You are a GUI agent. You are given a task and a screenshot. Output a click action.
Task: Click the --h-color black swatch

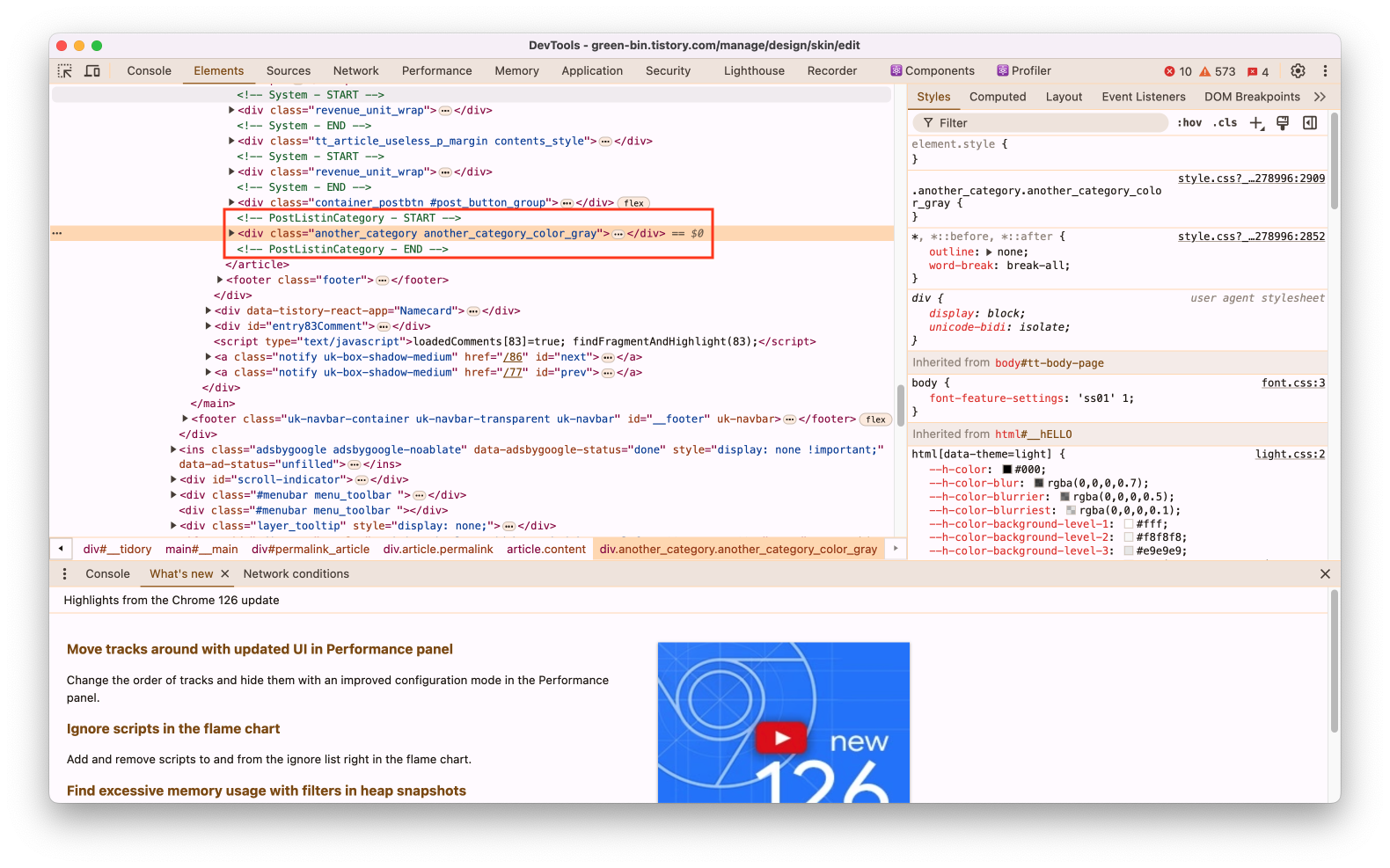click(1007, 470)
